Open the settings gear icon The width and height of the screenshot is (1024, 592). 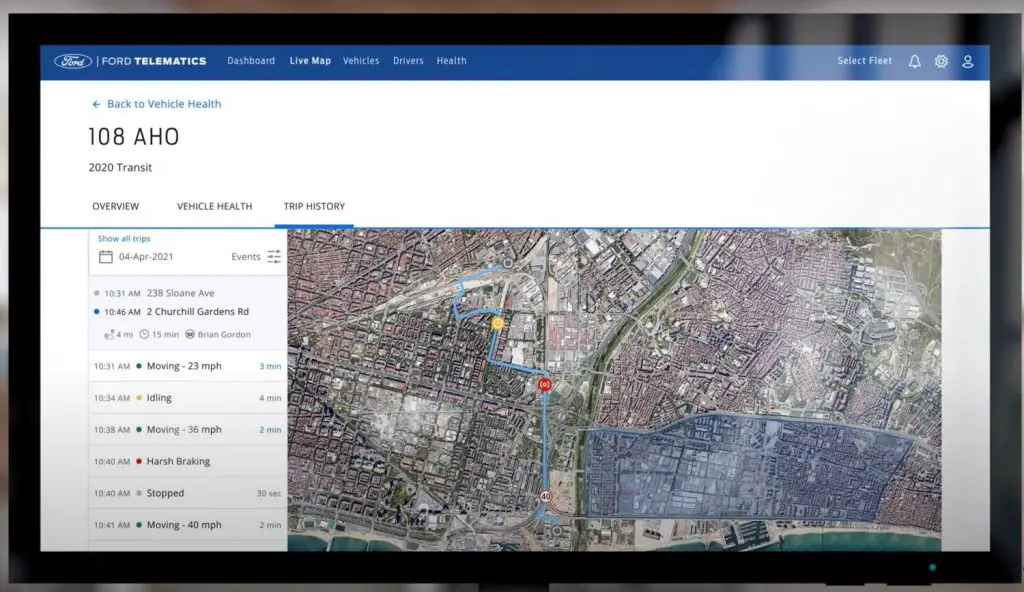point(941,61)
